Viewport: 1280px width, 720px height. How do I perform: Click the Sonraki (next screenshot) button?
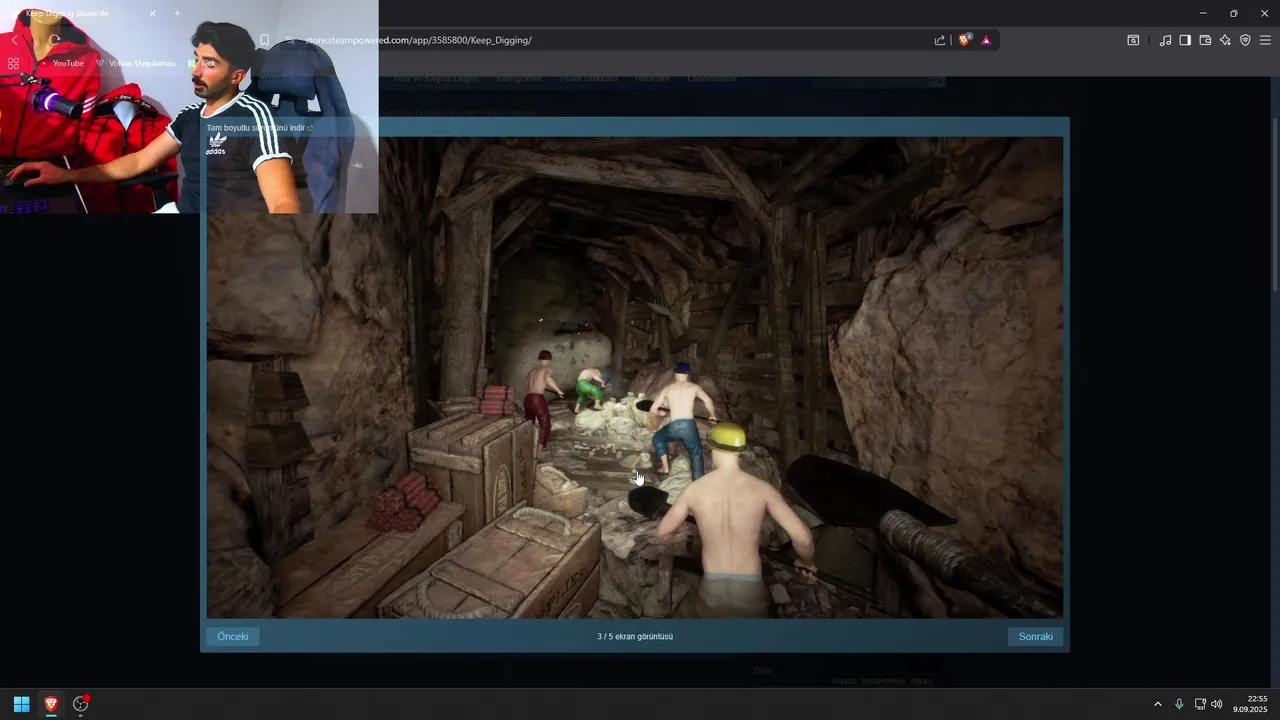[1035, 637]
